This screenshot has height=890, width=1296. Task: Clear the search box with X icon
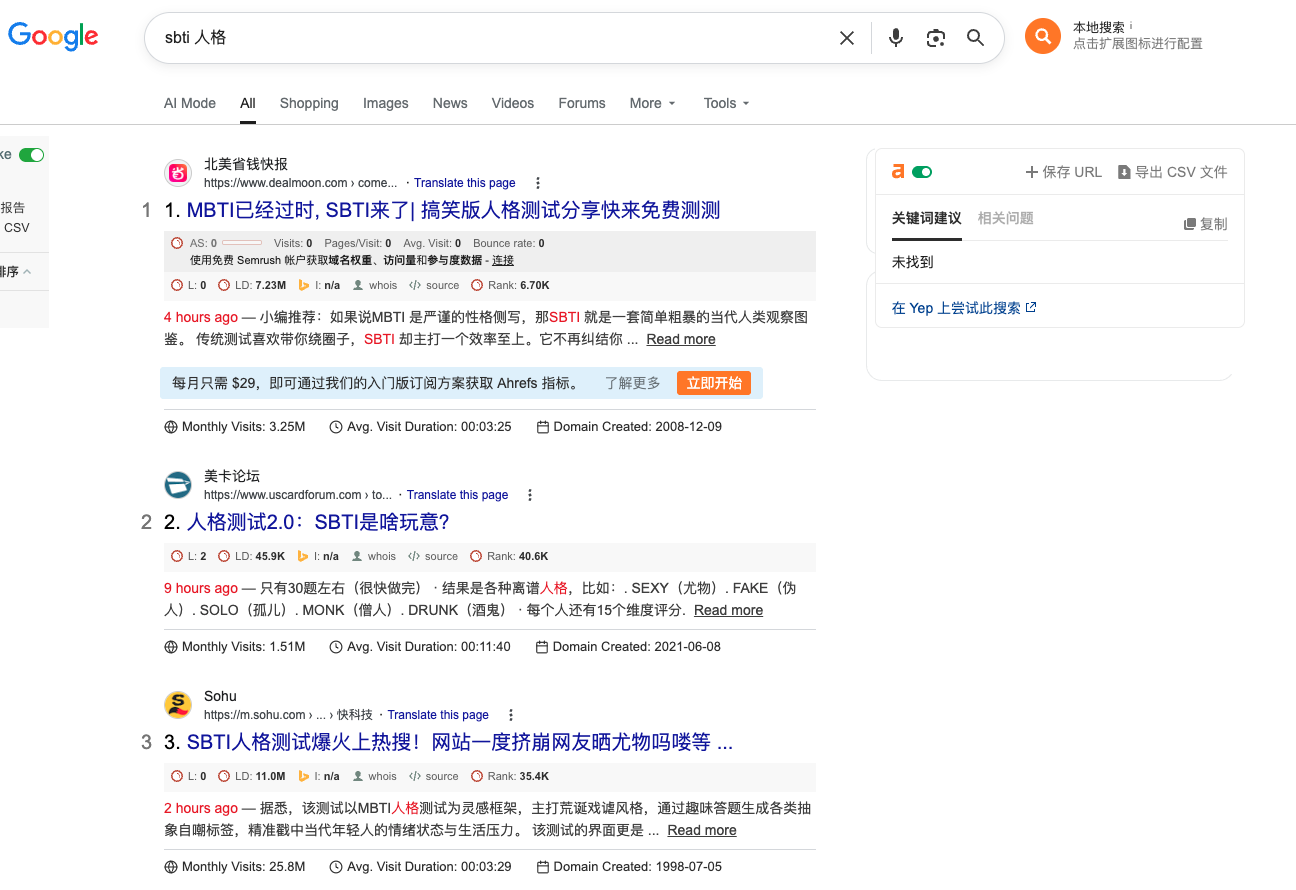847,38
